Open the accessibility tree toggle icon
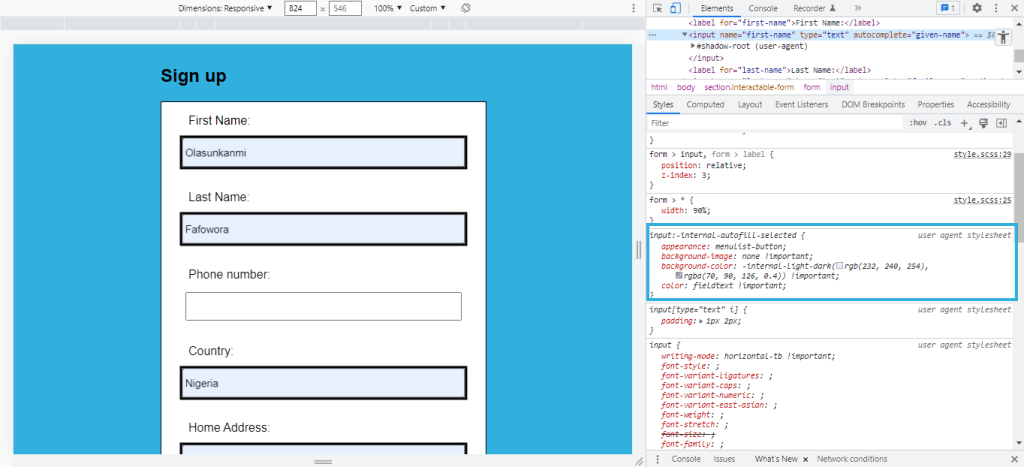This screenshot has width=1024, height=467. 1004,37
